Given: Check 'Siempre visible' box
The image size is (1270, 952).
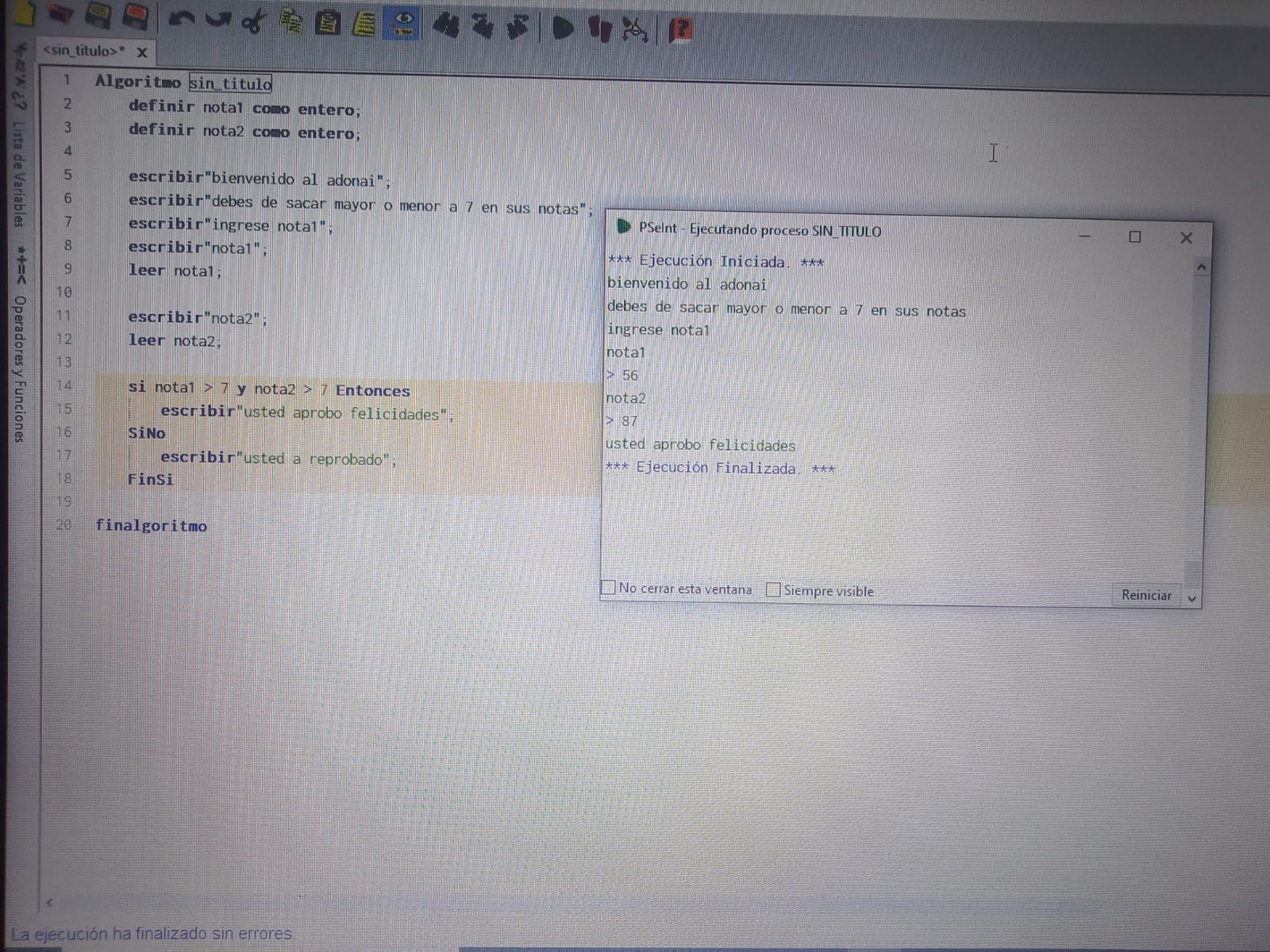Looking at the screenshot, I should pyautogui.click(x=773, y=589).
